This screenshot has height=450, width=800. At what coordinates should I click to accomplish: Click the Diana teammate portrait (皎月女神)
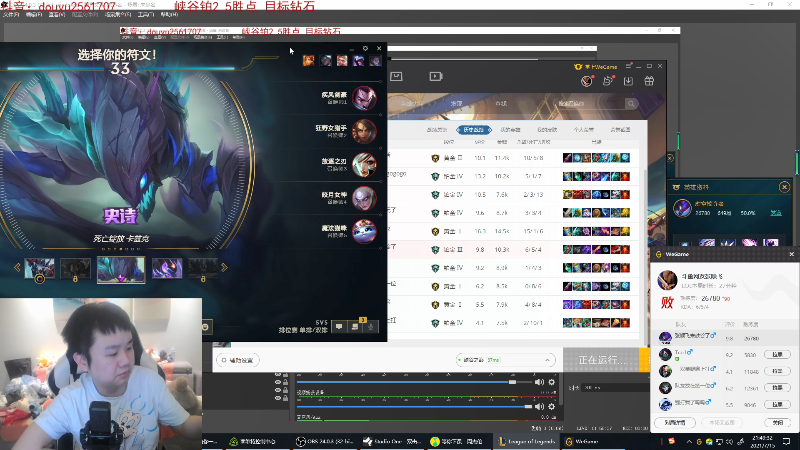tap(364, 198)
